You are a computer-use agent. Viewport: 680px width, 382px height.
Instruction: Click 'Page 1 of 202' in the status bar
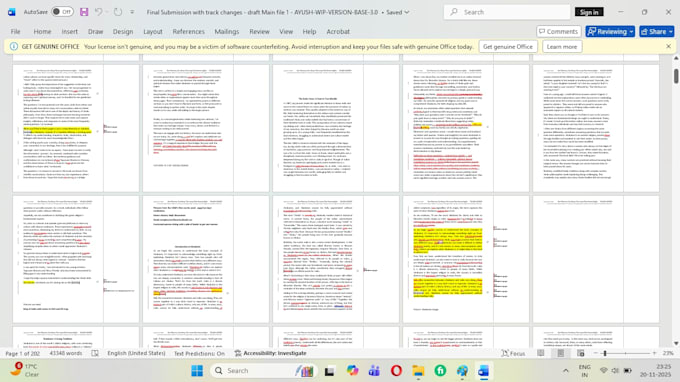[23, 353]
